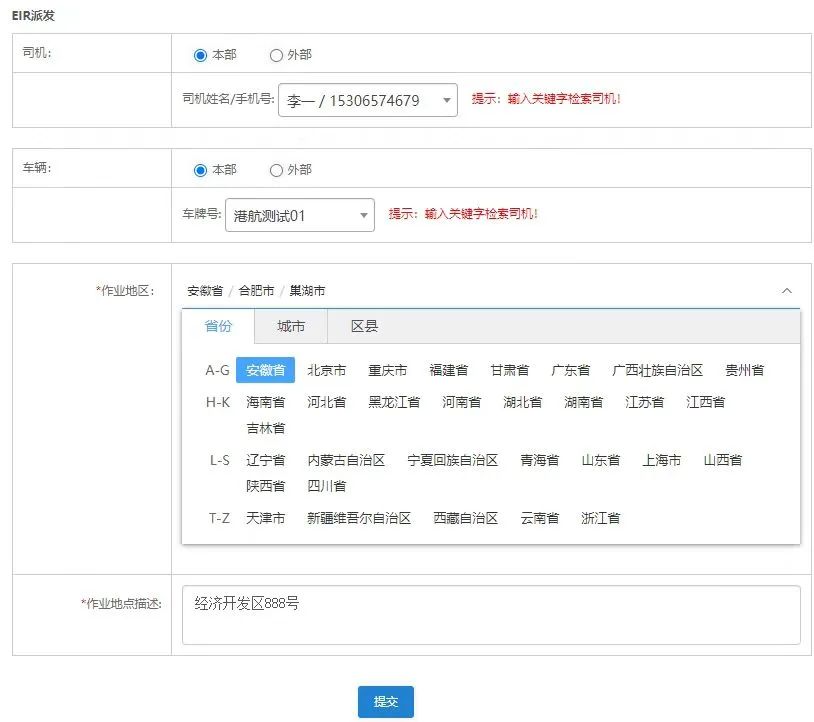Click the 作业地点描述 text field

coord(490,616)
